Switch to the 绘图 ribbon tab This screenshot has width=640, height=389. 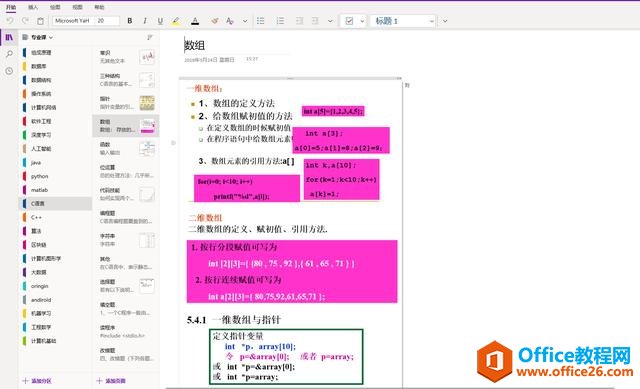(55, 7)
